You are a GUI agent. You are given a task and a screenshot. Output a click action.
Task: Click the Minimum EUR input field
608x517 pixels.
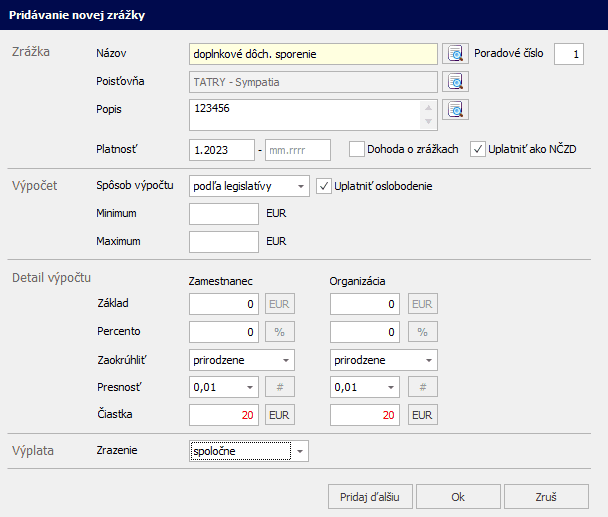click(x=224, y=214)
